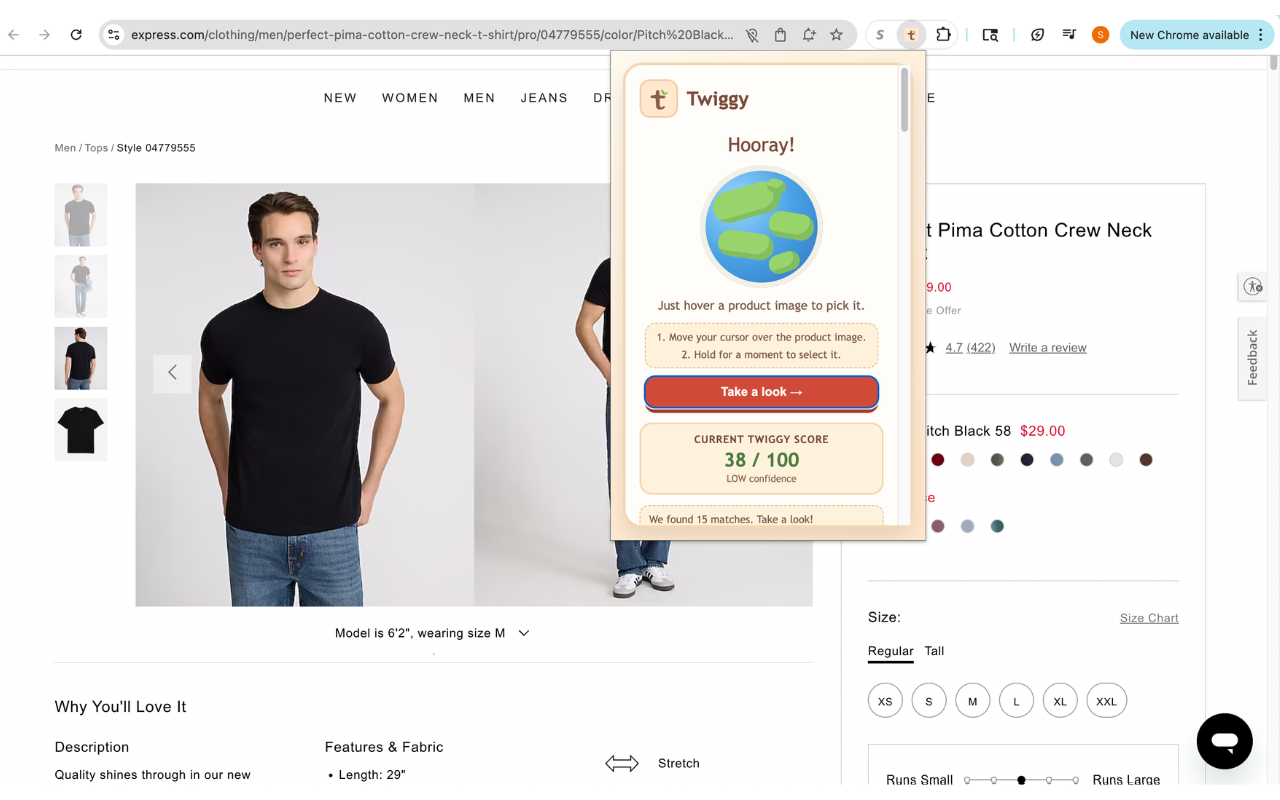Reload the Express product page
The image size is (1280, 800).
[x=76, y=33]
